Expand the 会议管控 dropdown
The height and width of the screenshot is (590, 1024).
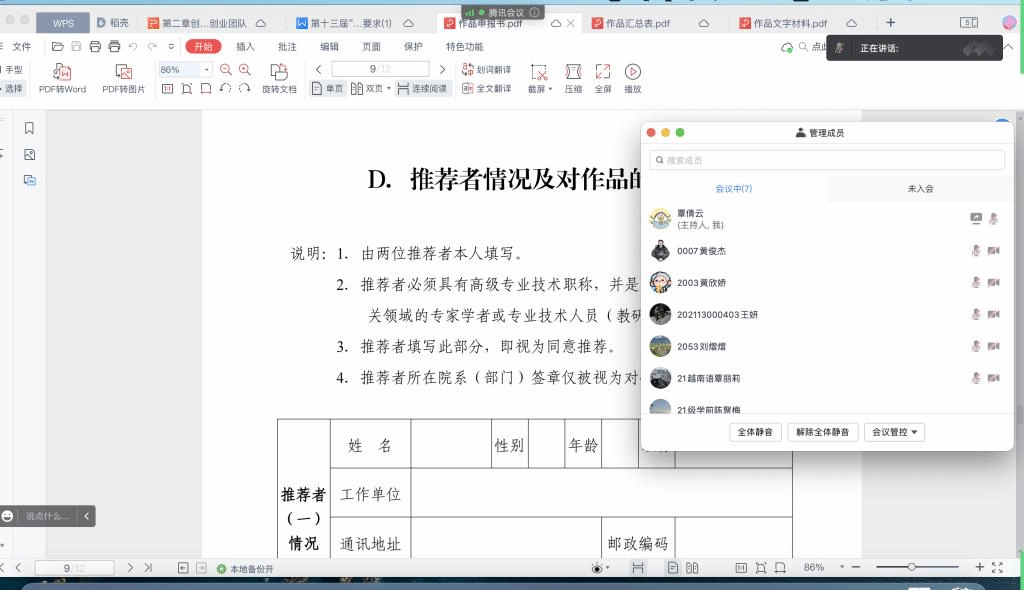click(894, 432)
